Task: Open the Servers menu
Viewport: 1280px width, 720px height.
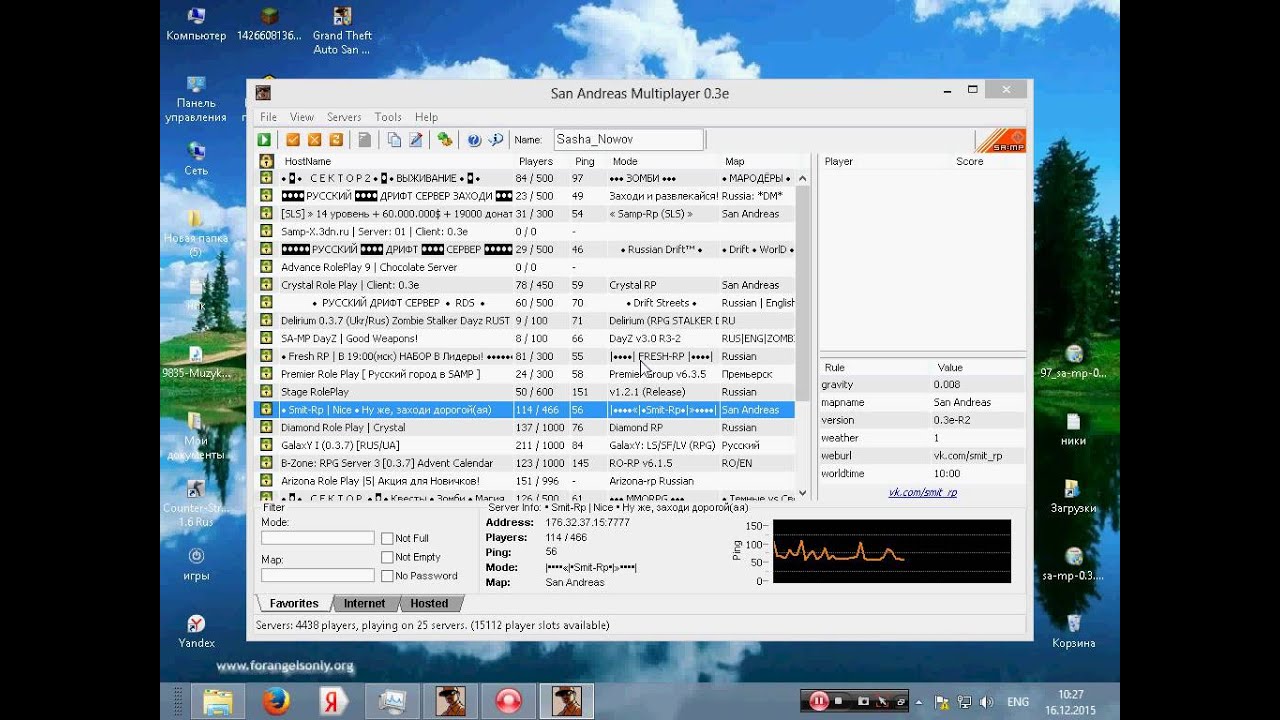Action: click(x=344, y=117)
